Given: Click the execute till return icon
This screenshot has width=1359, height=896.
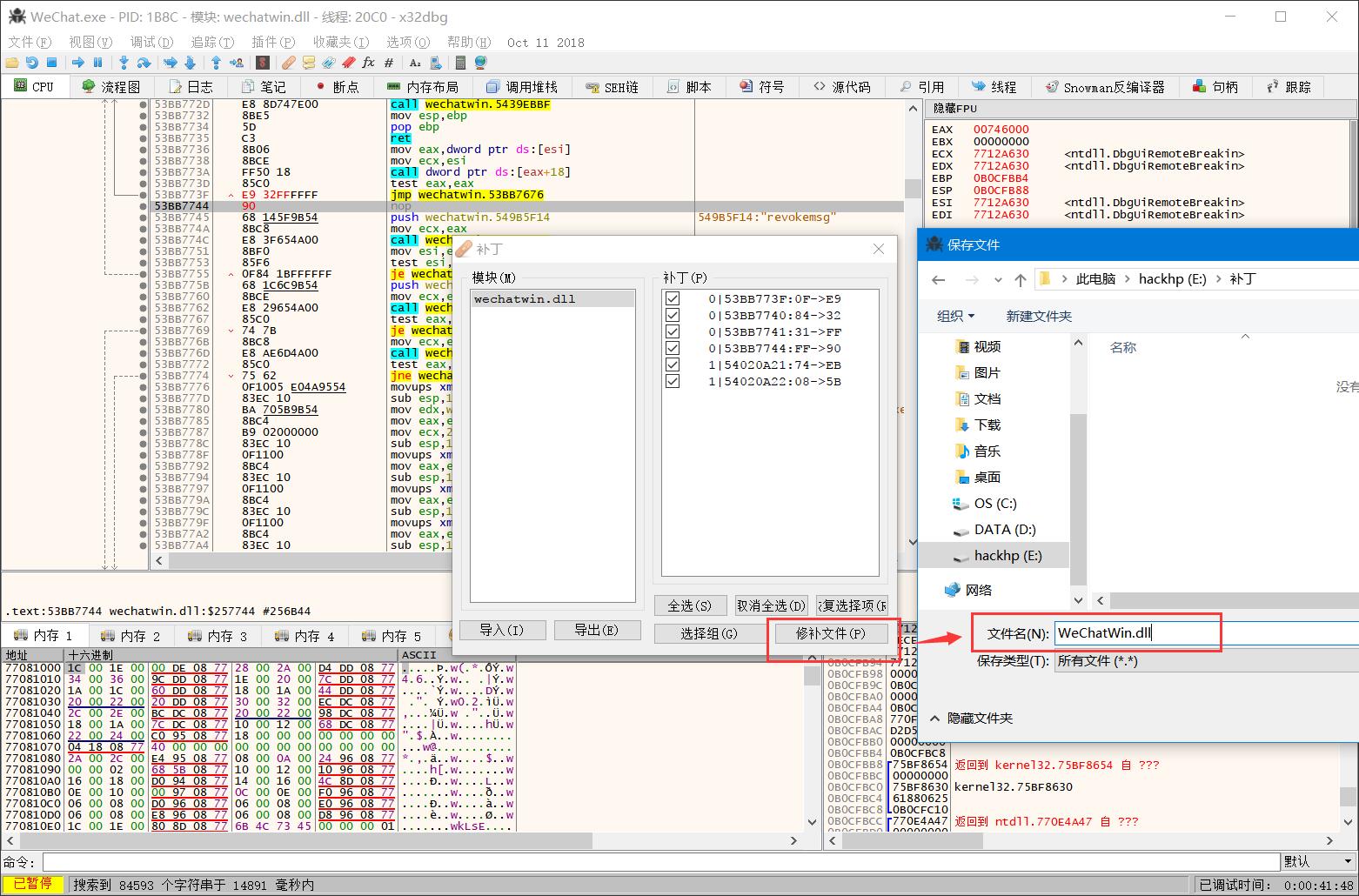Looking at the screenshot, I should coord(216,63).
